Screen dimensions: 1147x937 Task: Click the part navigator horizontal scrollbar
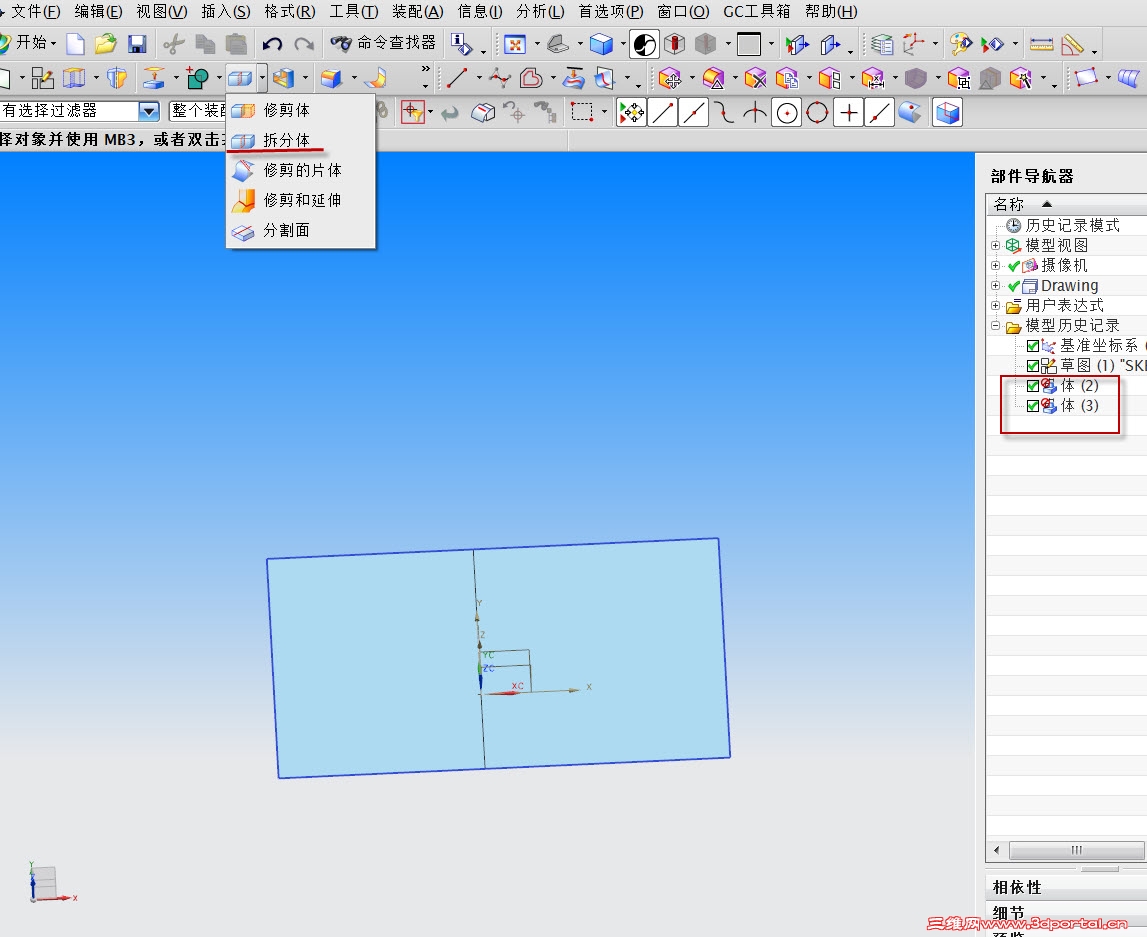coord(1076,850)
